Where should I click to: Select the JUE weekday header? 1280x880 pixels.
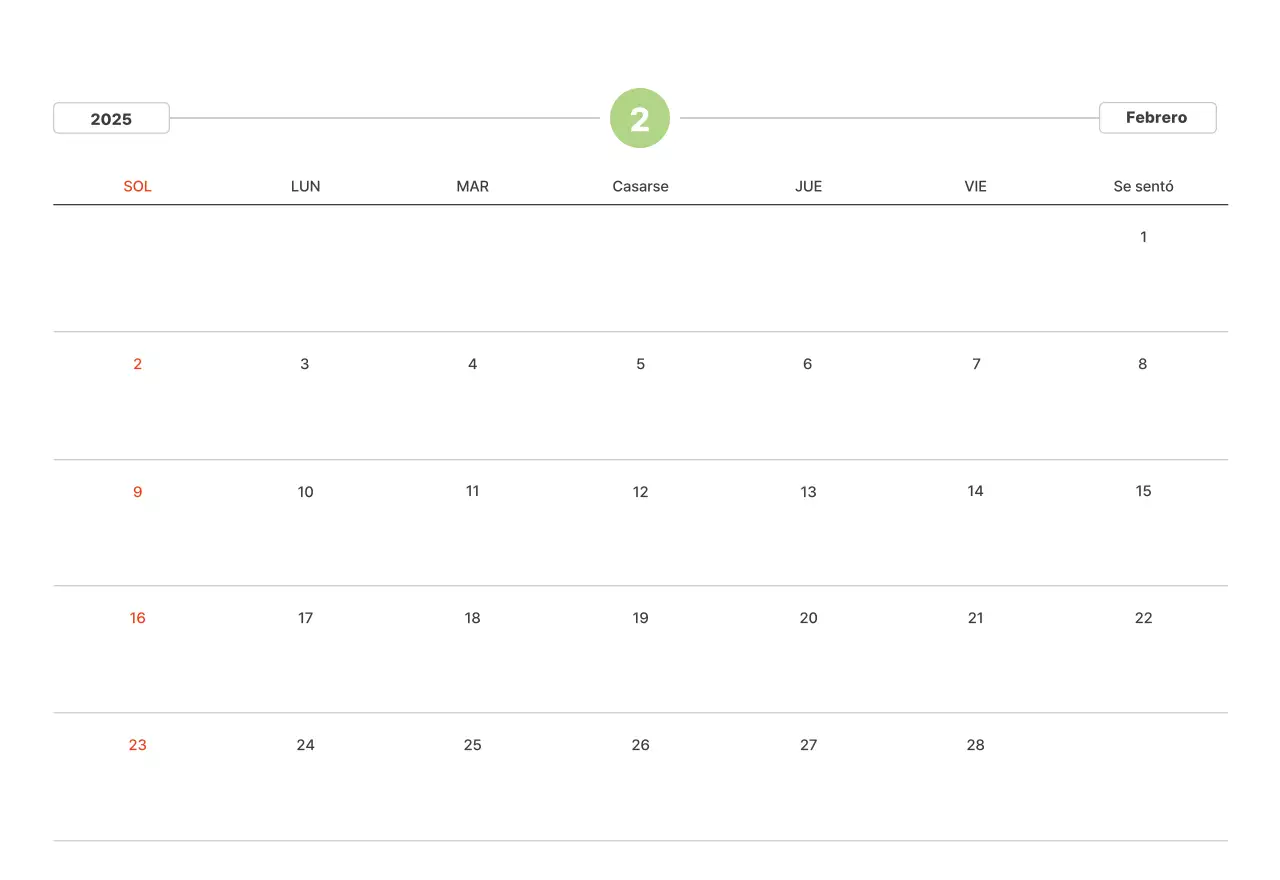pos(808,186)
